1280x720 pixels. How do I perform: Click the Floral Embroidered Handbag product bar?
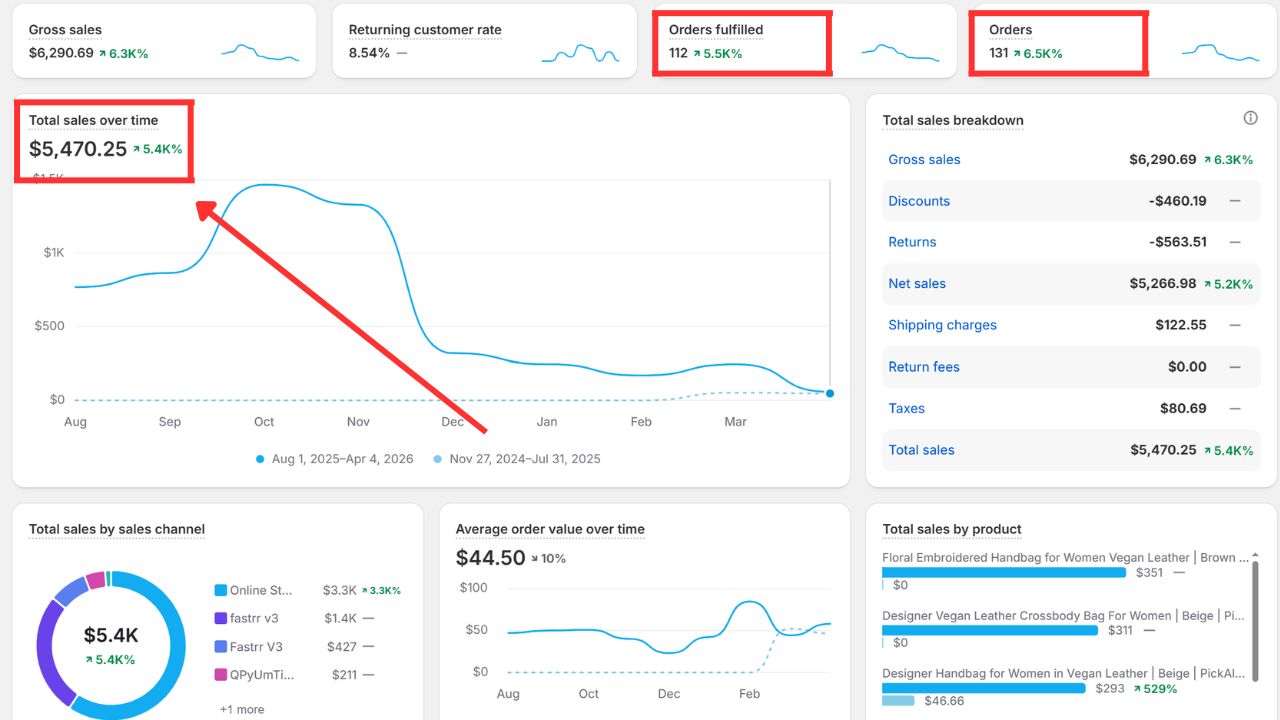point(1004,573)
